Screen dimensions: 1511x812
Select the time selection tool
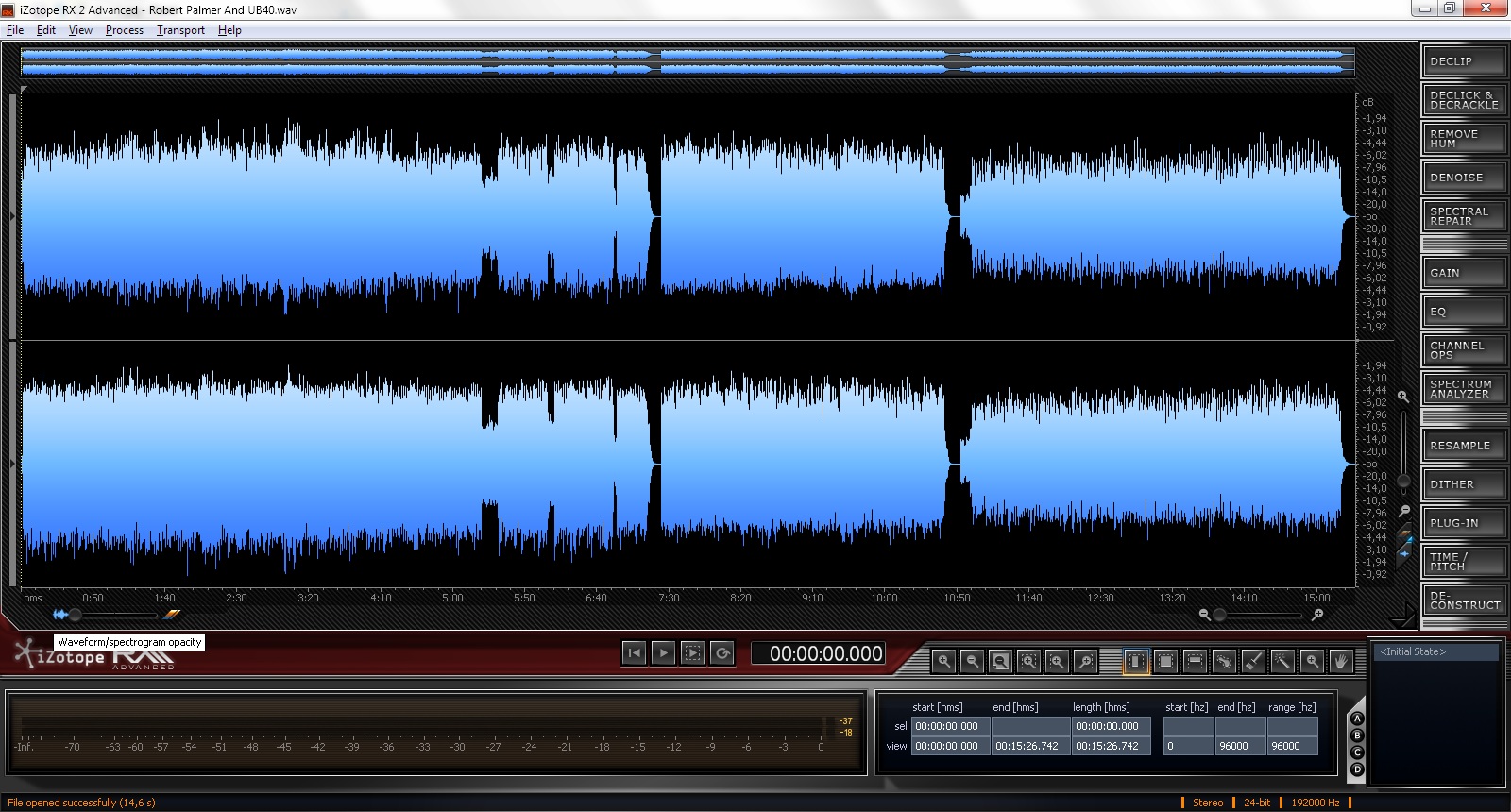1136,662
